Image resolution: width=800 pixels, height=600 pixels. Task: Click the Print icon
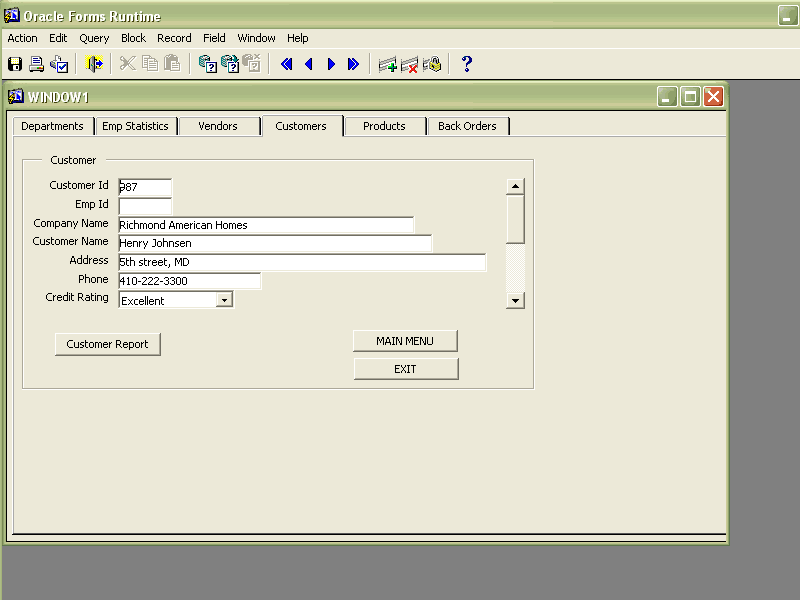click(x=37, y=64)
